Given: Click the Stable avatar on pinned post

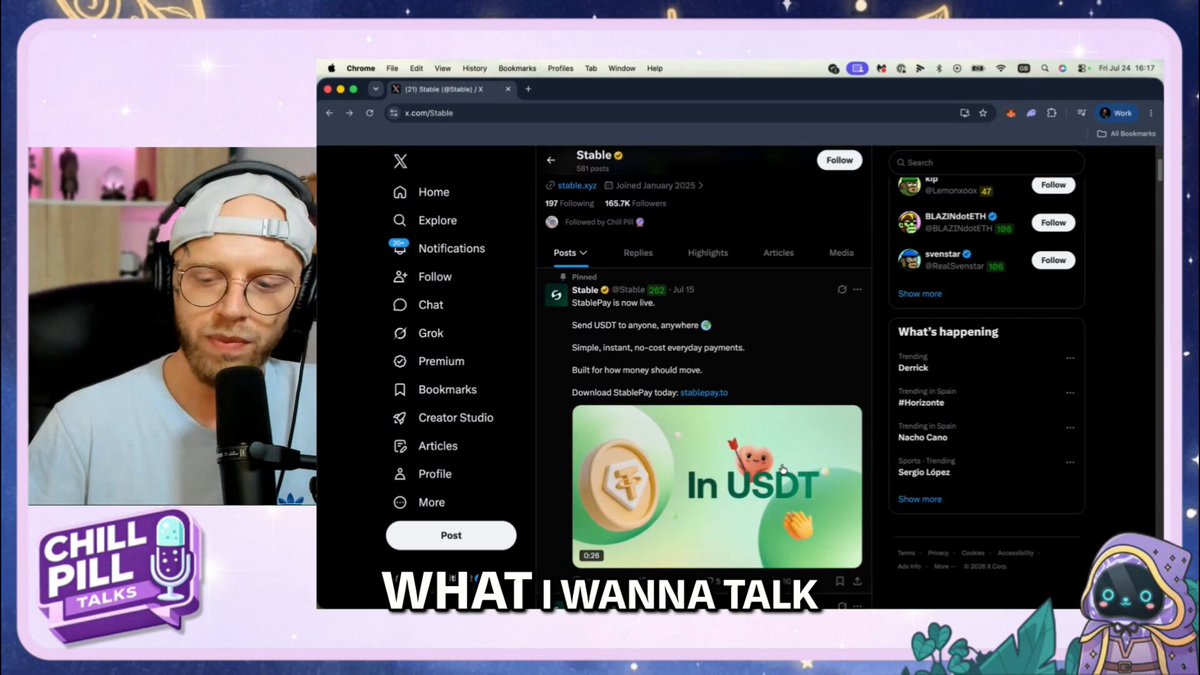Looking at the screenshot, I should tap(556, 296).
